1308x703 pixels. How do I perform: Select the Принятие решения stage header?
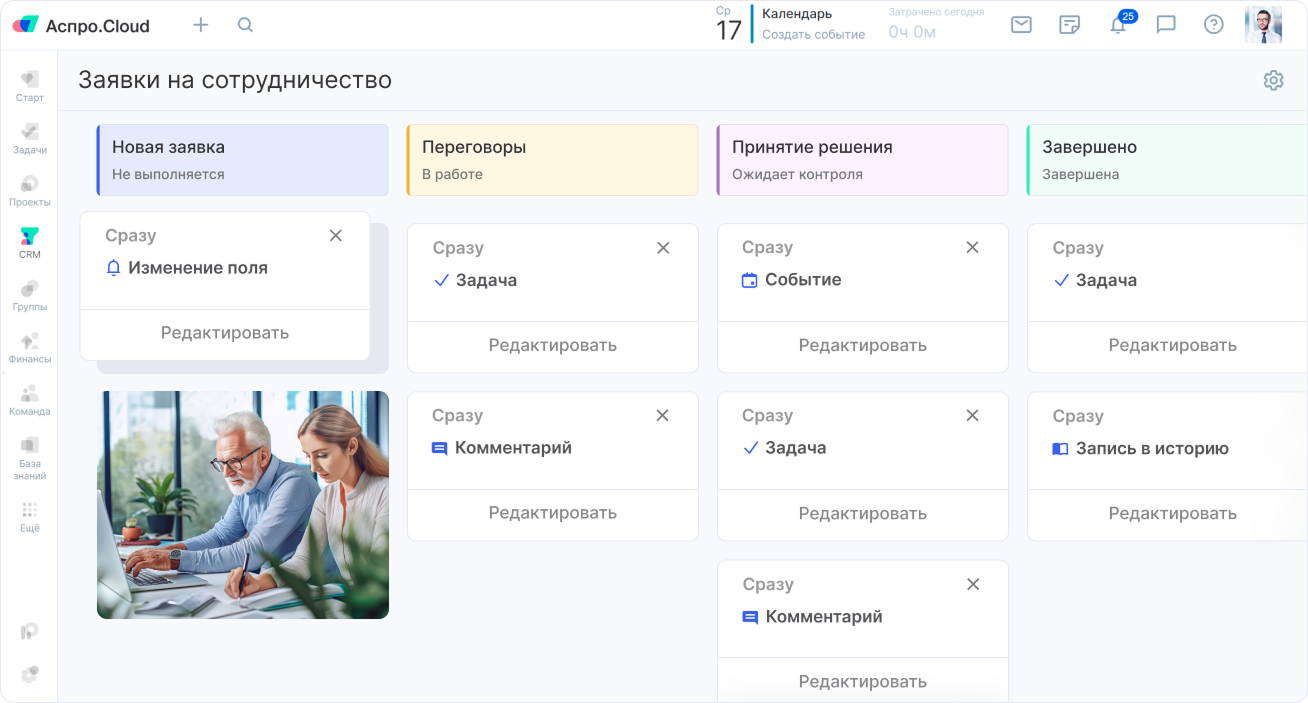tap(862, 159)
